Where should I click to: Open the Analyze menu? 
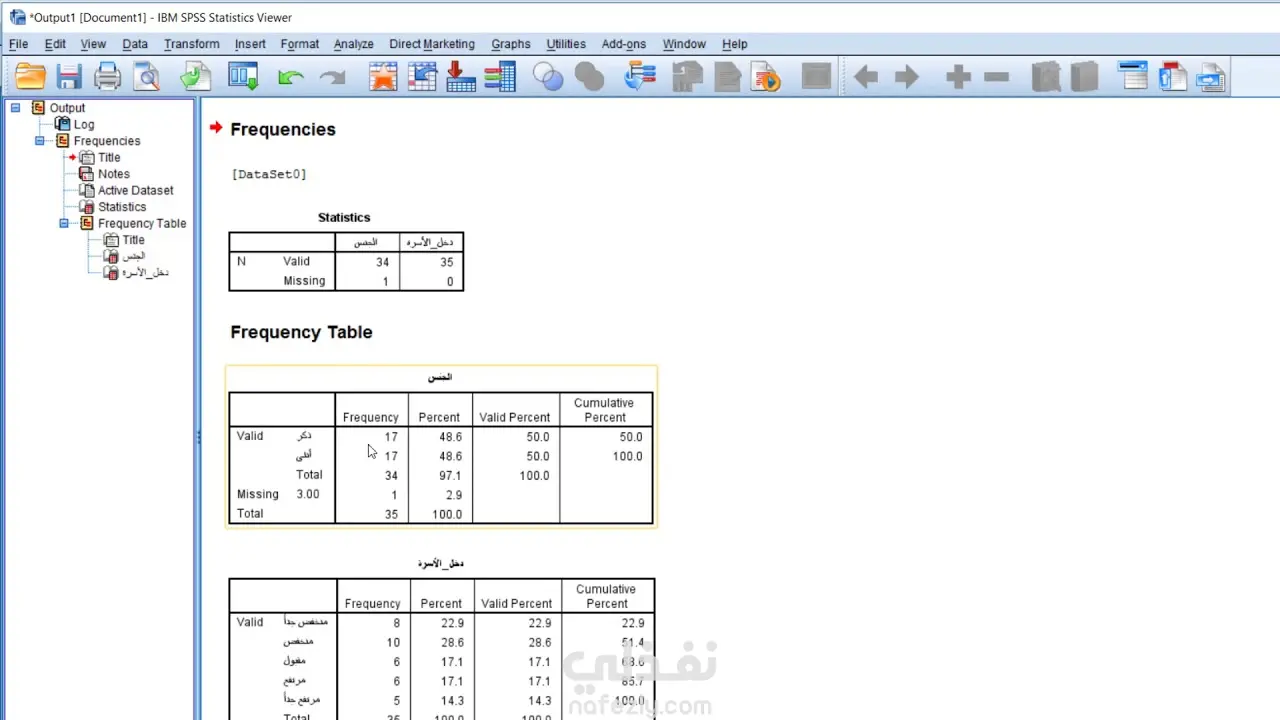point(353,44)
